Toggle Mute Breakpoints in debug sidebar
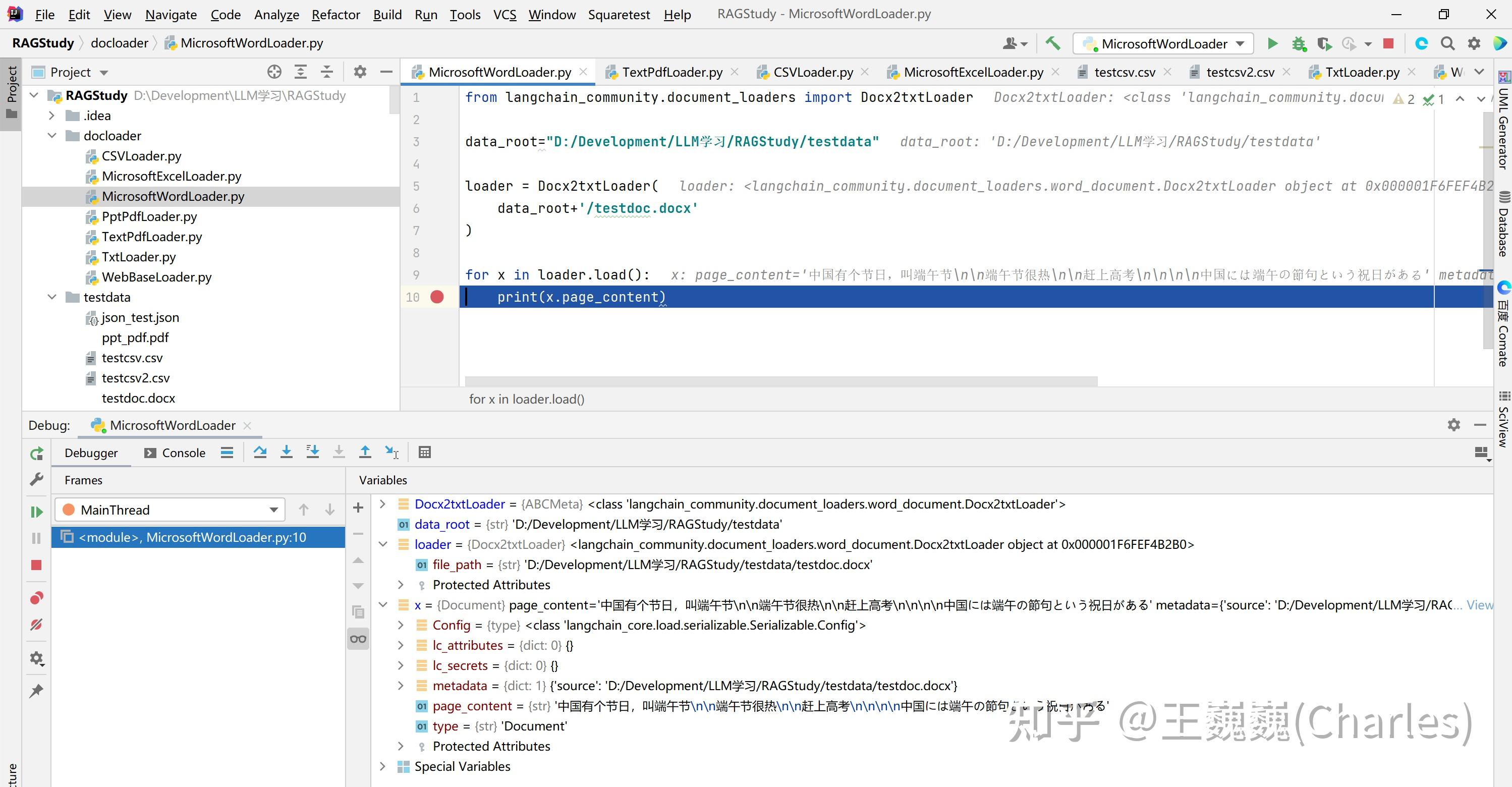This screenshot has width=1512, height=787. coord(36,625)
